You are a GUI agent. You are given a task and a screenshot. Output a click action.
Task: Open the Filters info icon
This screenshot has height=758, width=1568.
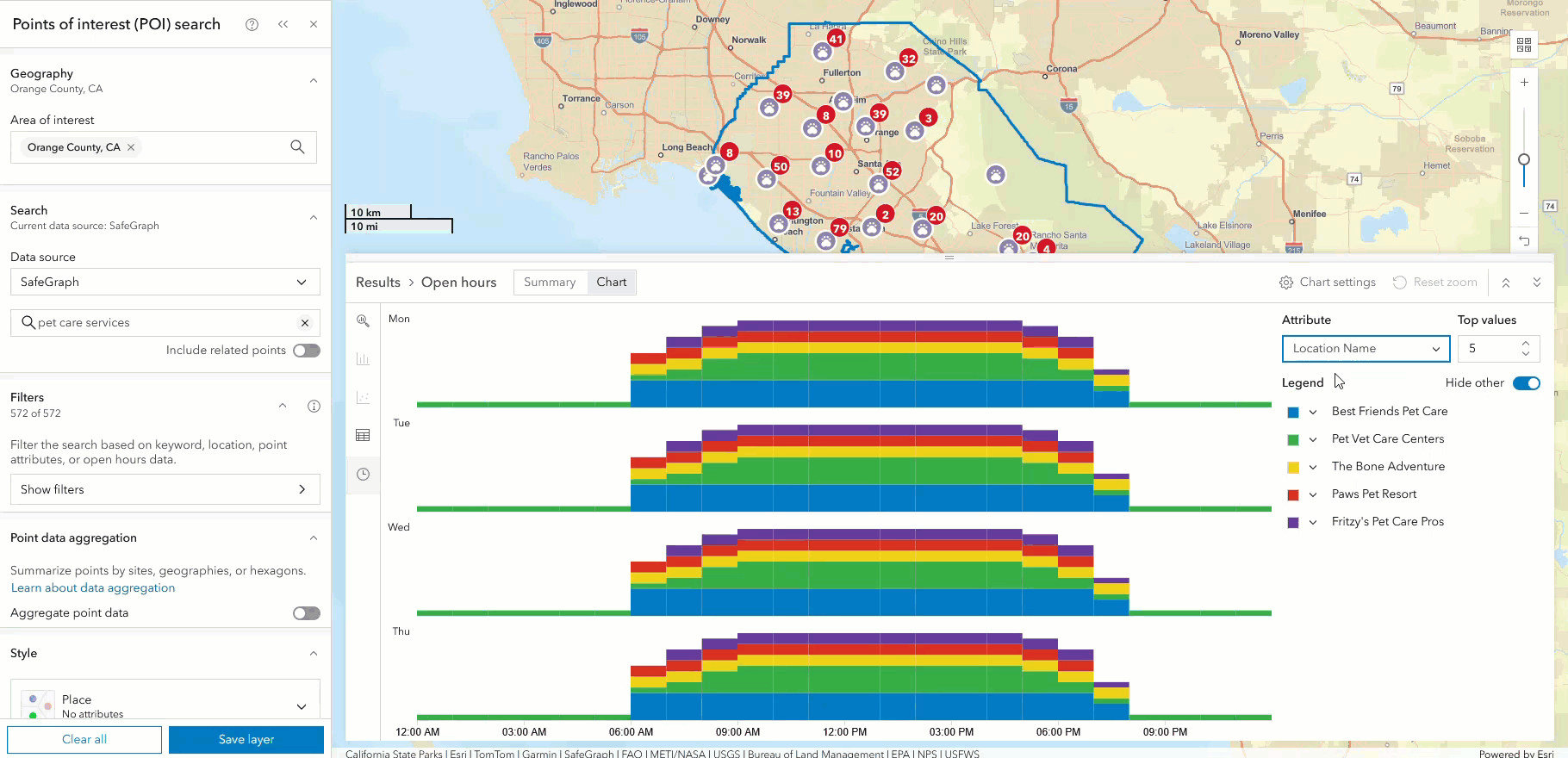tap(314, 406)
